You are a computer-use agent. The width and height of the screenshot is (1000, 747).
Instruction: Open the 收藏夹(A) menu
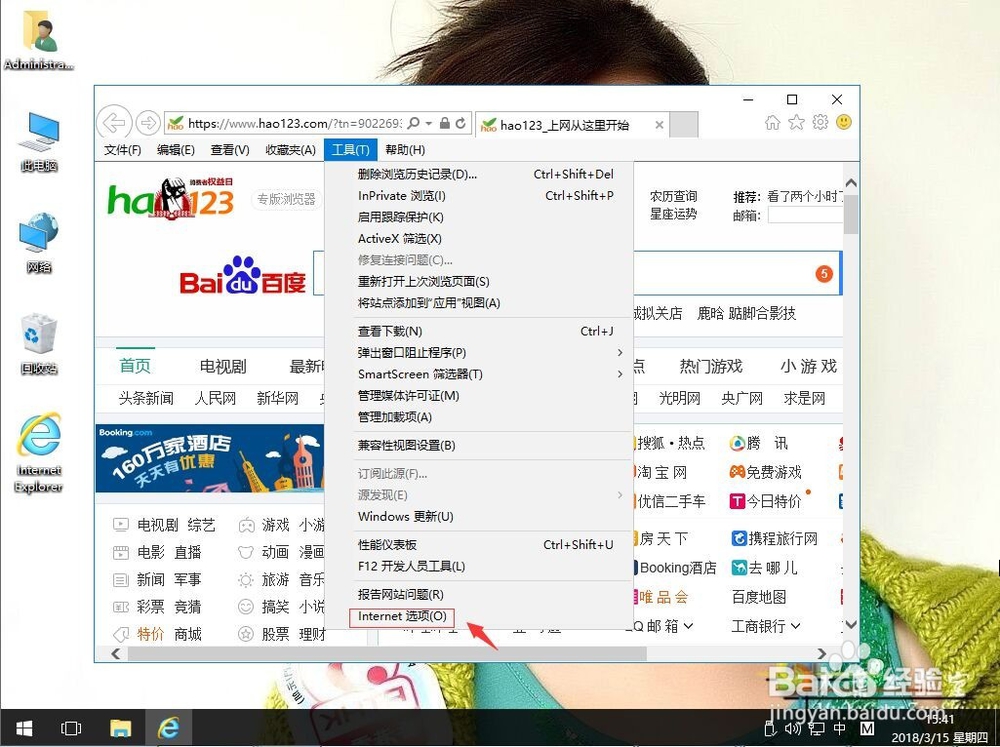click(290, 150)
